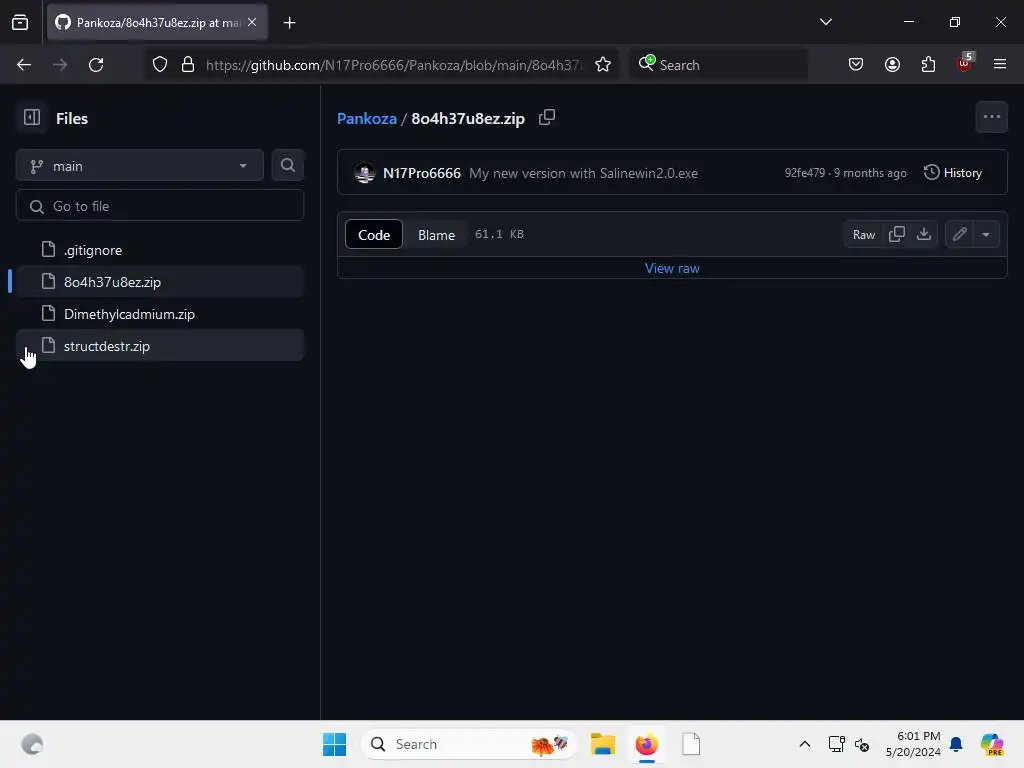
Task: Open uBlock Origin extension icon
Action: point(965,63)
